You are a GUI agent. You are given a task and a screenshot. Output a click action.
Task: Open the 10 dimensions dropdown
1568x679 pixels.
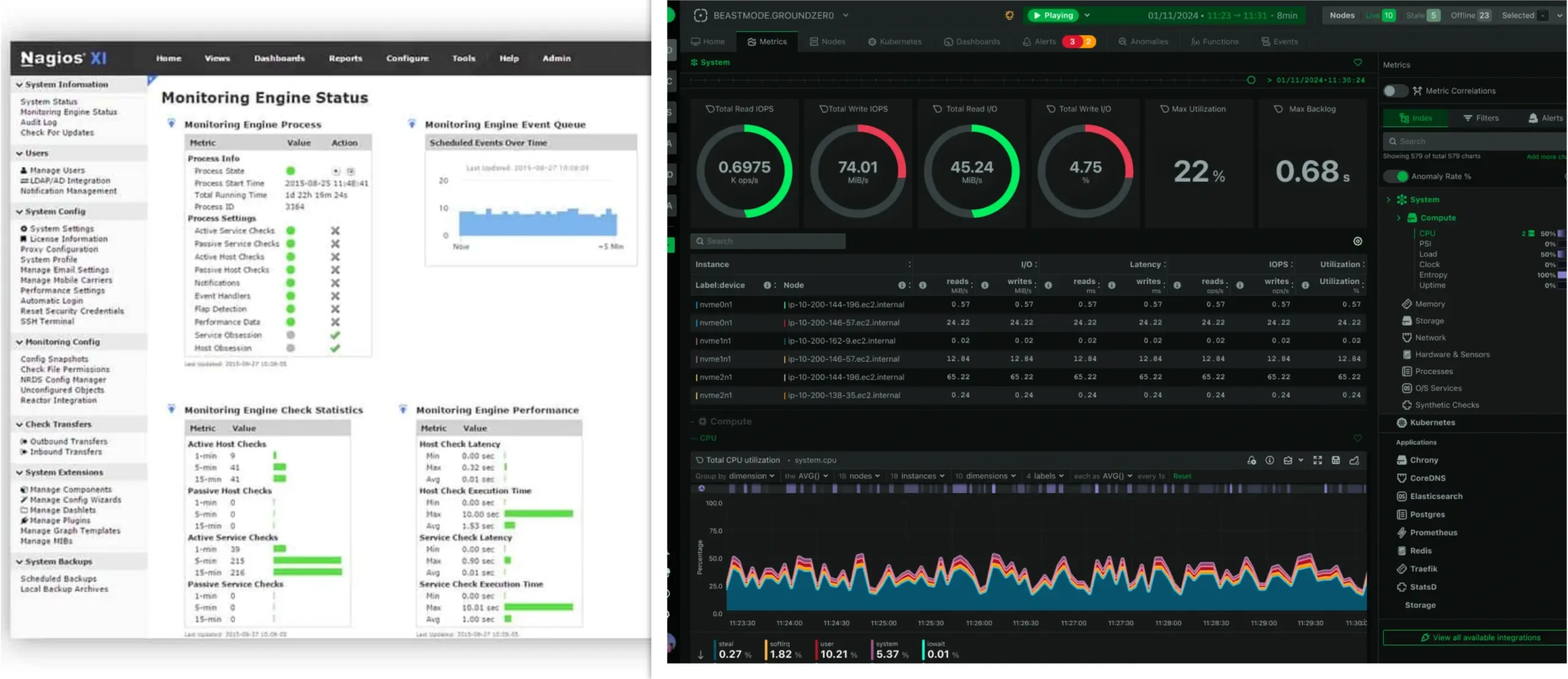986,476
